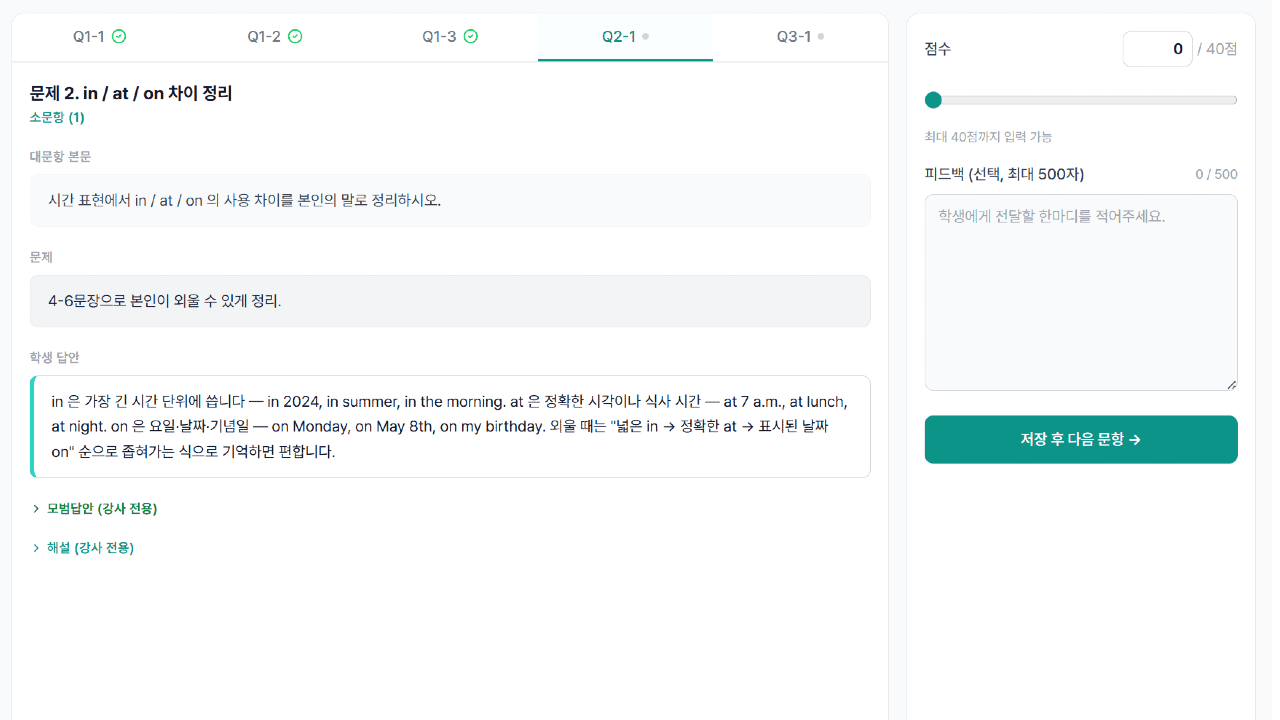Click the heading 문제 2. in / at / on 차이 정리
1280x720 pixels.
click(131, 94)
